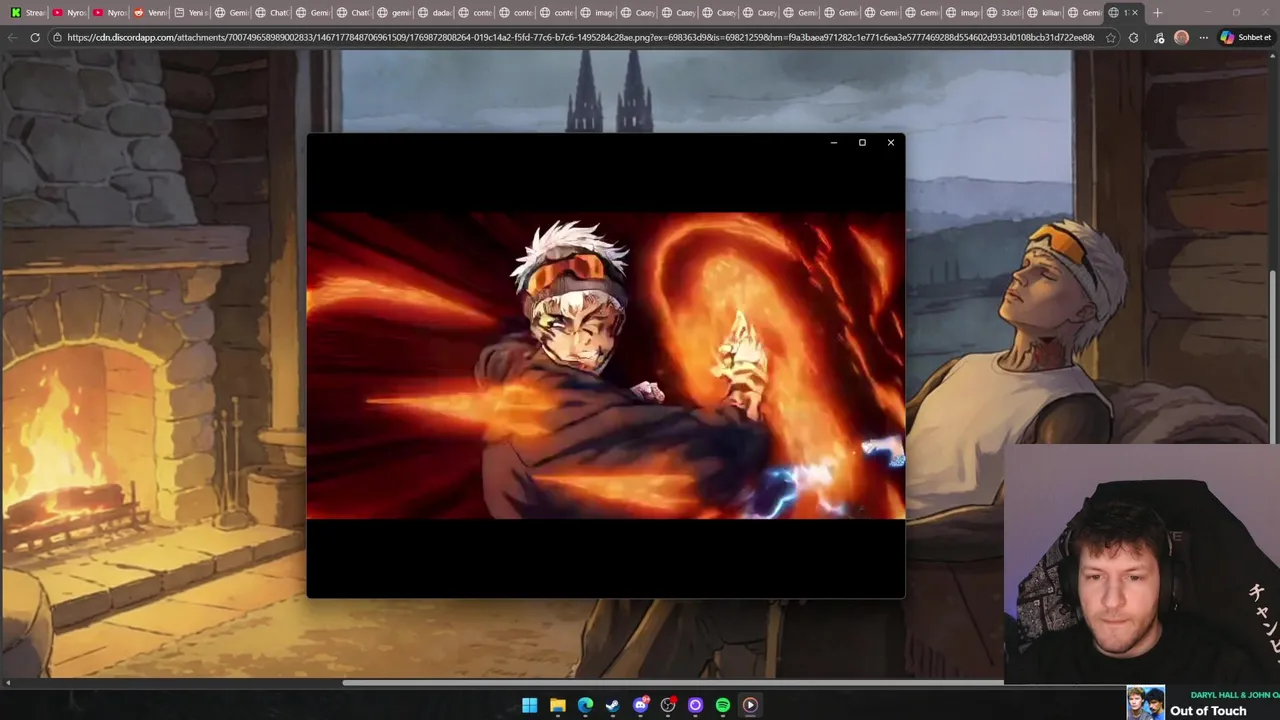The width and height of the screenshot is (1280, 720).
Task: Open the browser extensions menu
Action: (x=1133, y=37)
